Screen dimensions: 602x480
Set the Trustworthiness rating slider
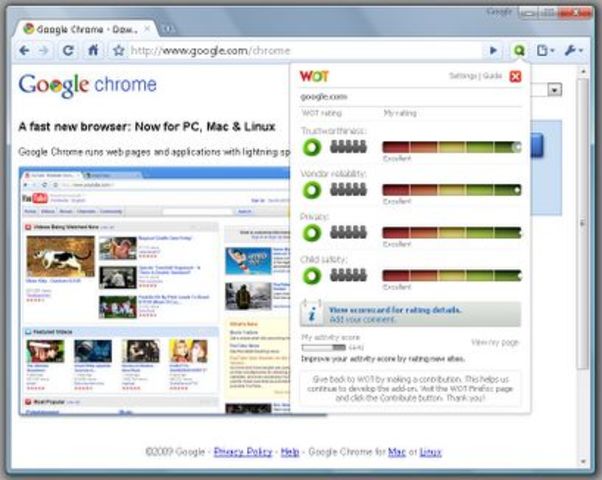(452, 147)
